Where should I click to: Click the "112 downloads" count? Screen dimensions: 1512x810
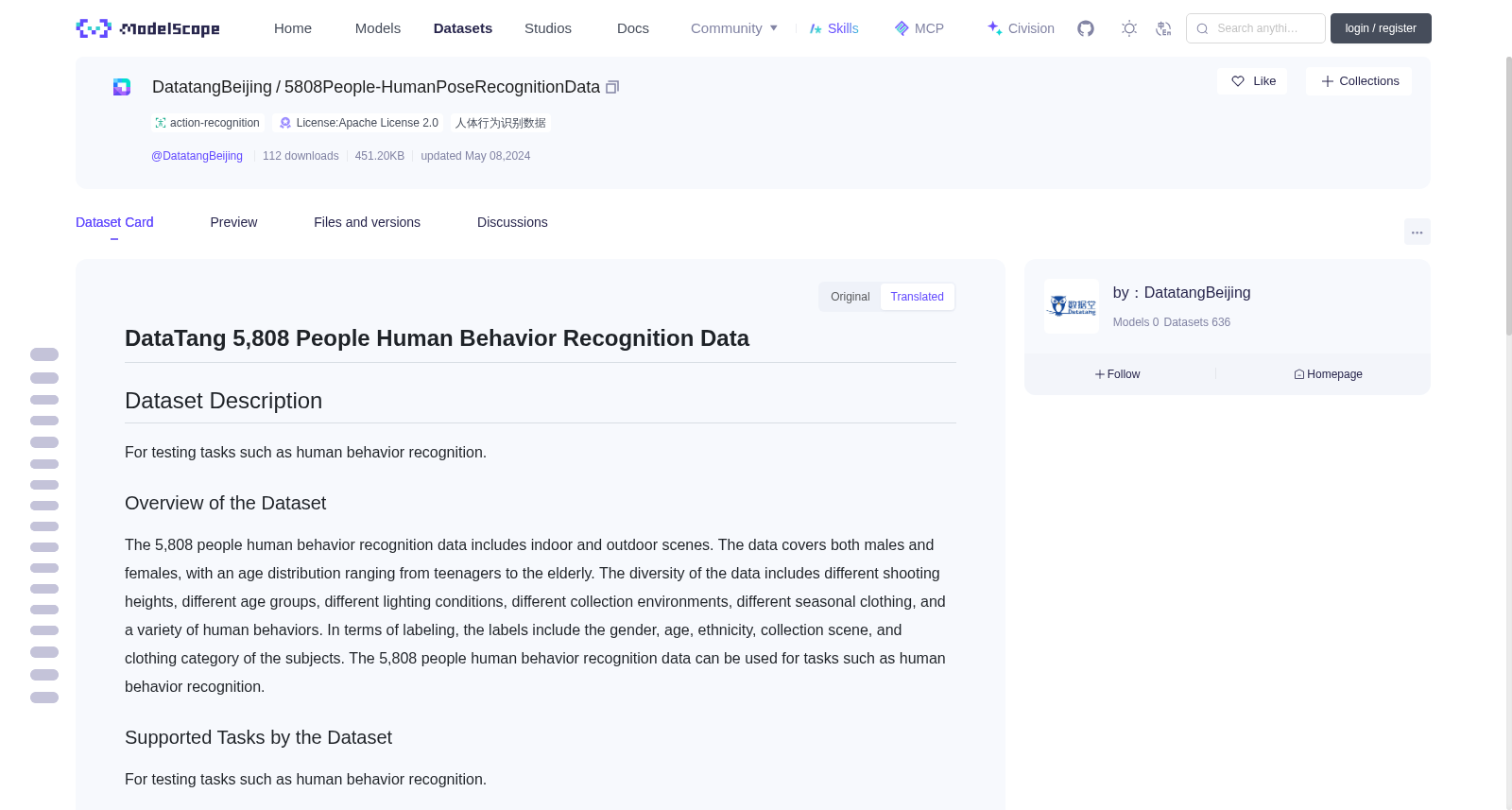[x=301, y=156]
